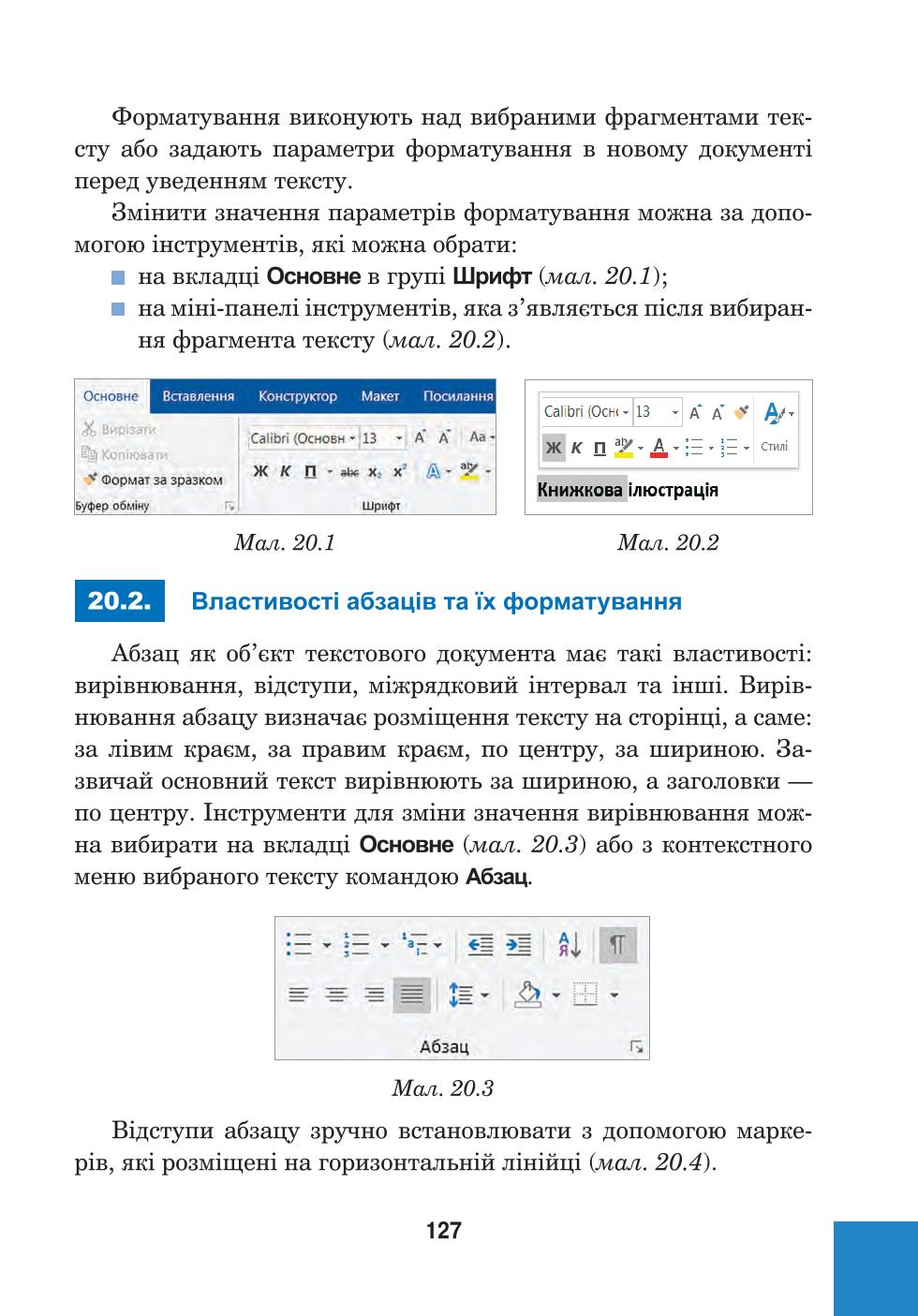Click the text effects A icon
Image resolution: width=918 pixels, height=1316 pixels.
(434, 471)
